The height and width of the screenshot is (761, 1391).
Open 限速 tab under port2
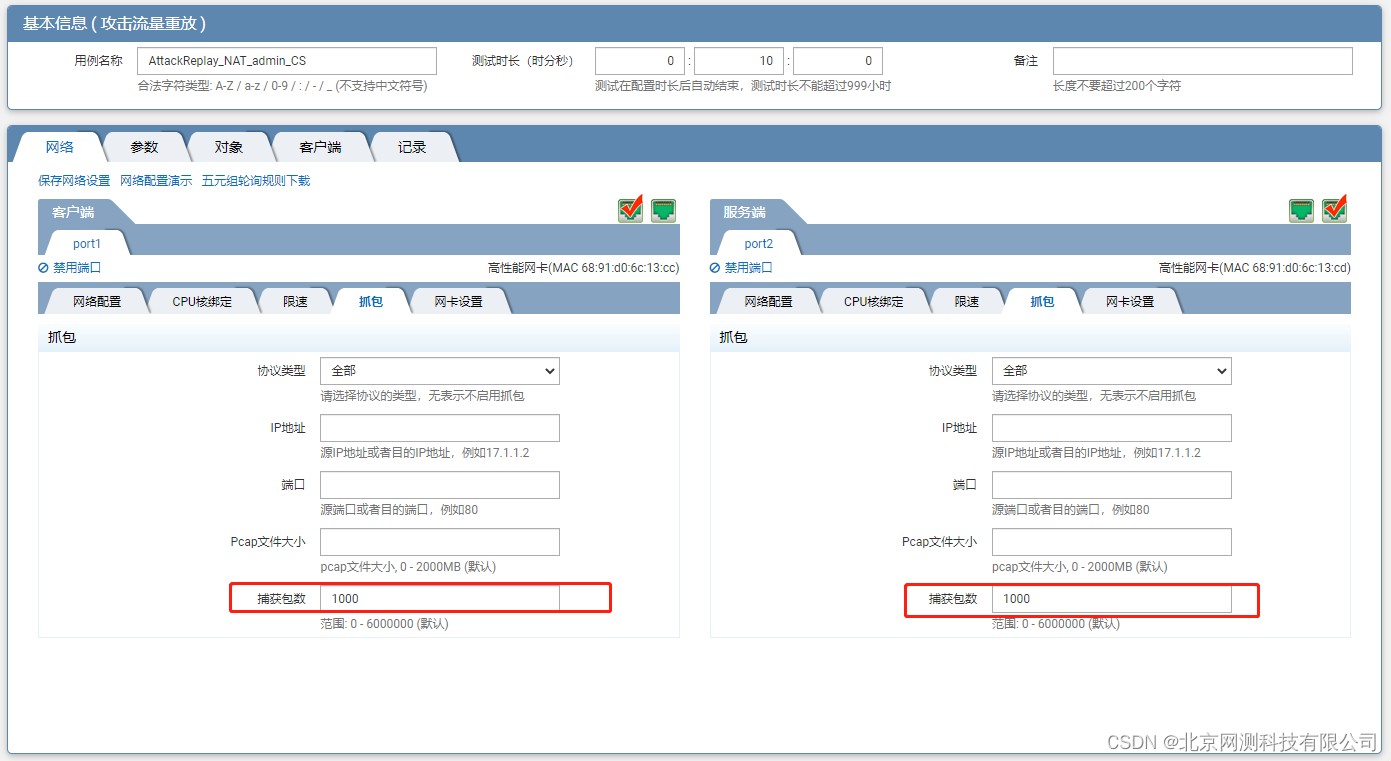pos(967,301)
